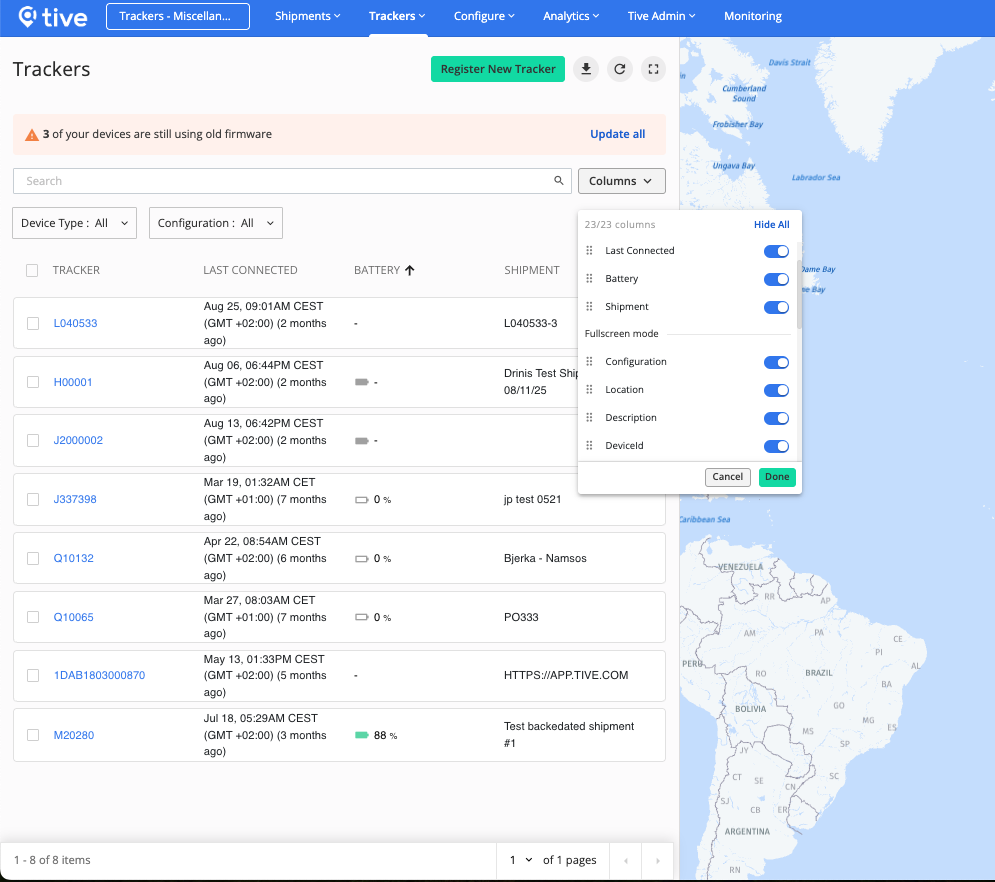
Task: Refresh the trackers list
Action: (620, 69)
